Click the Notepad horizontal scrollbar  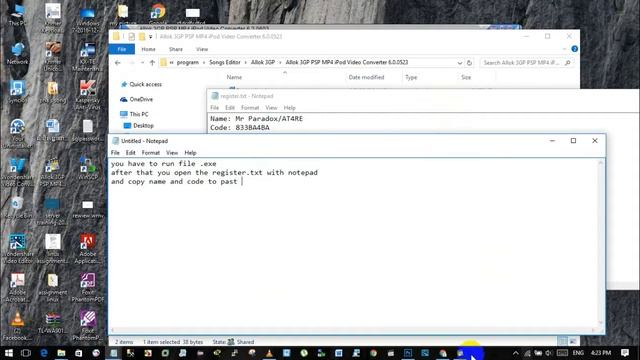(x=353, y=330)
